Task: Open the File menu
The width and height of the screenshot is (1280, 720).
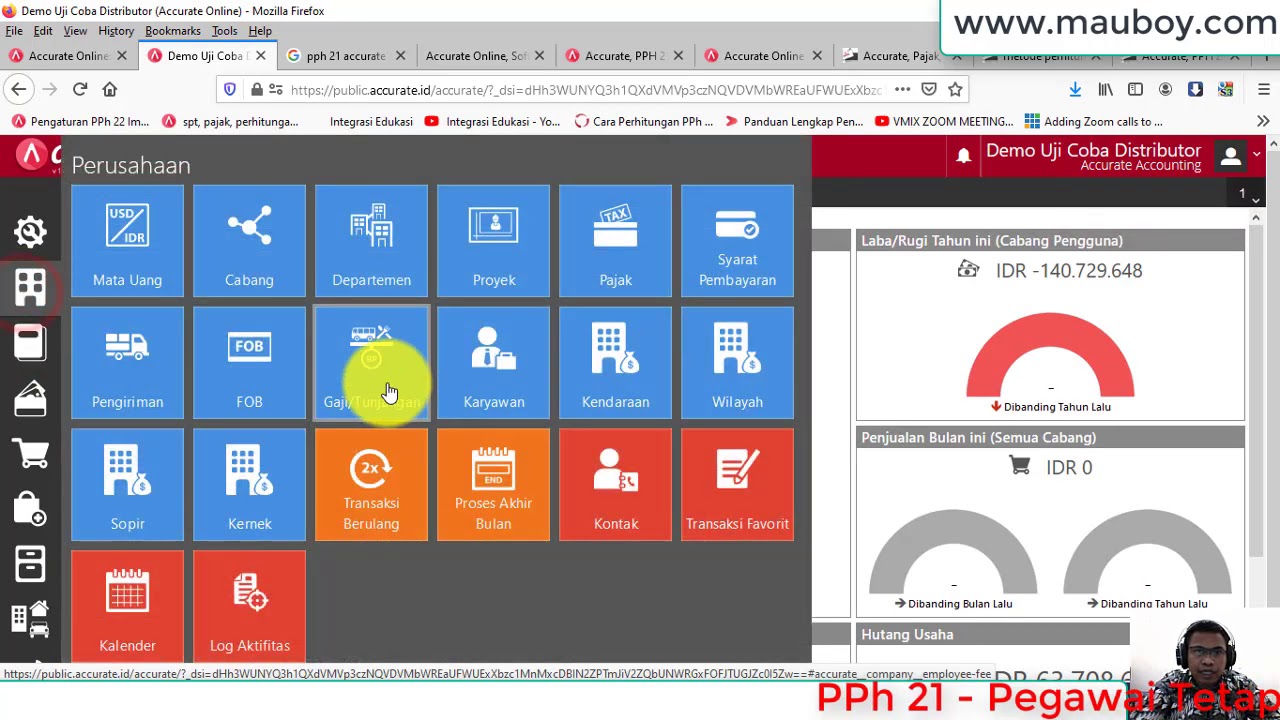Action: coord(14,31)
